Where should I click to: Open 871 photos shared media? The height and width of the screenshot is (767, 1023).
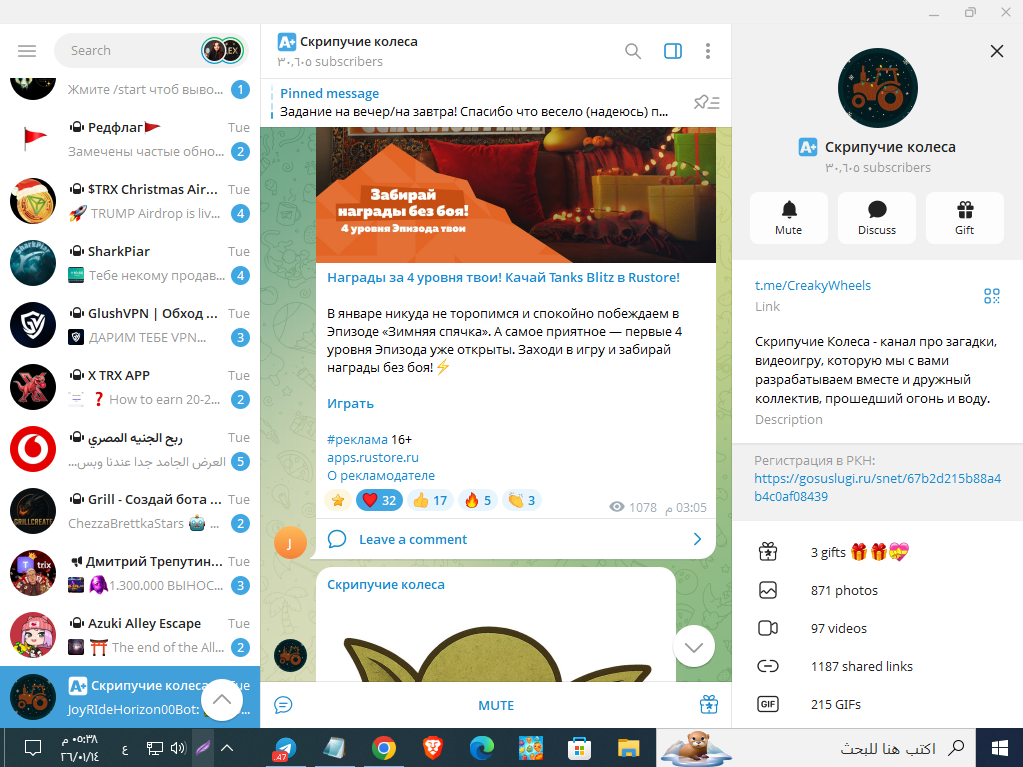click(x=877, y=590)
